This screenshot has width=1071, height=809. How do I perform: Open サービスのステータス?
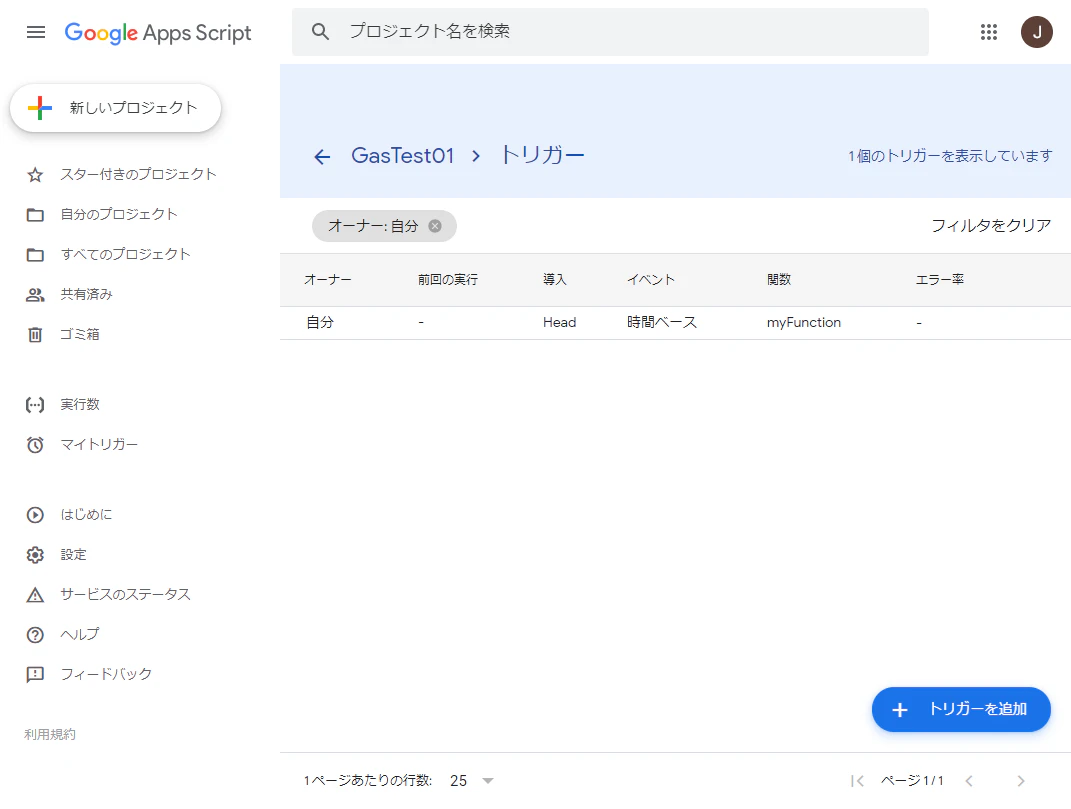(x=126, y=594)
